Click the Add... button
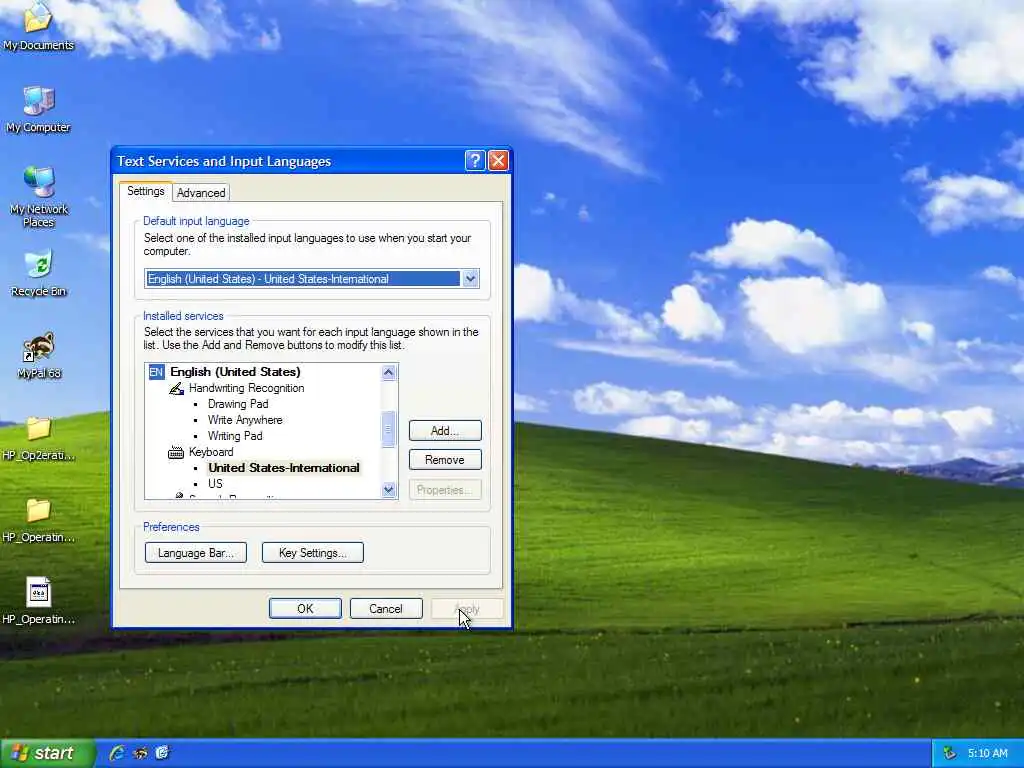Viewport: 1024px width, 768px height. pyautogui.click(x=445, y=431)
